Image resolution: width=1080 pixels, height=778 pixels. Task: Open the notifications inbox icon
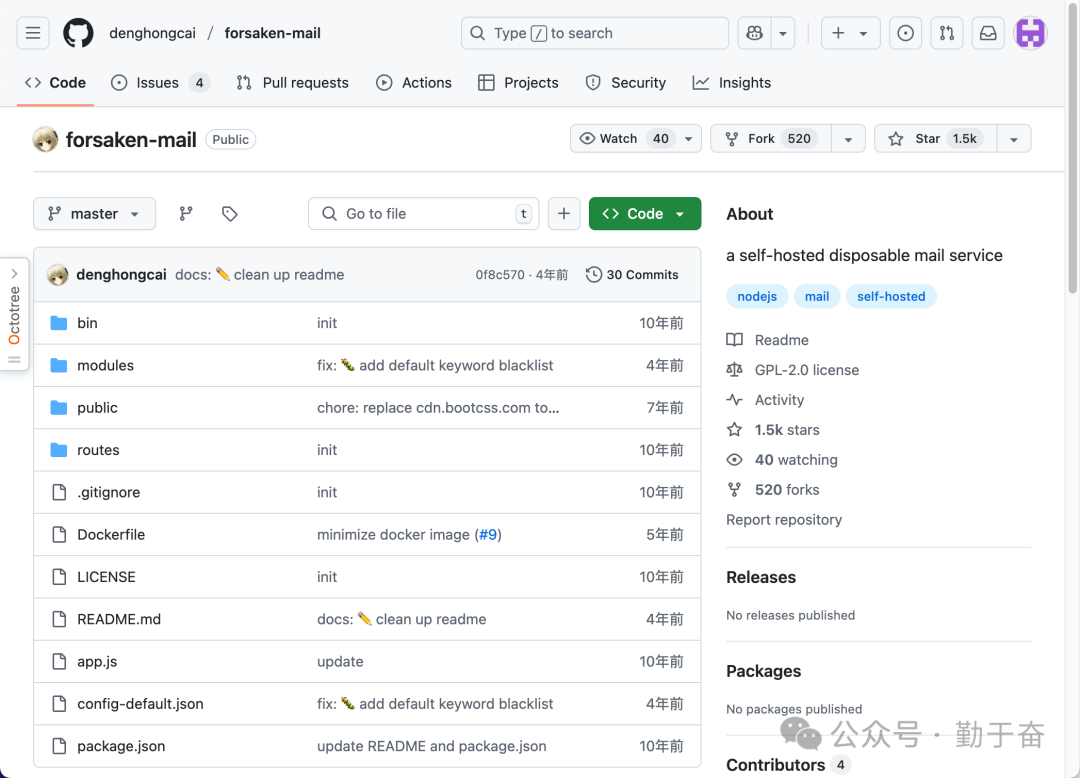988,33
